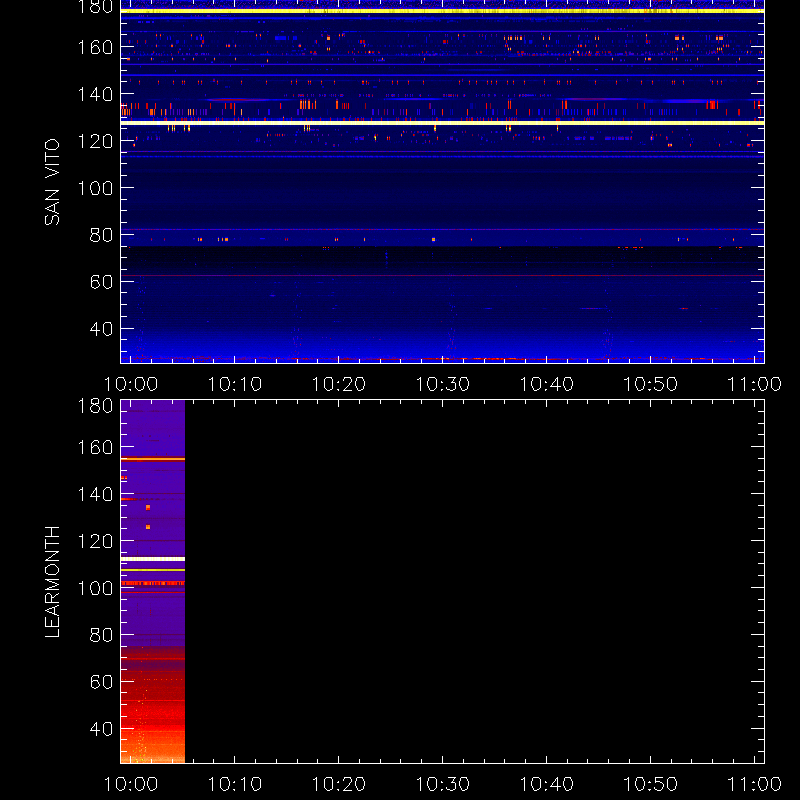
Task: Select the 160 label on San Vito axis
Action: 95,47
